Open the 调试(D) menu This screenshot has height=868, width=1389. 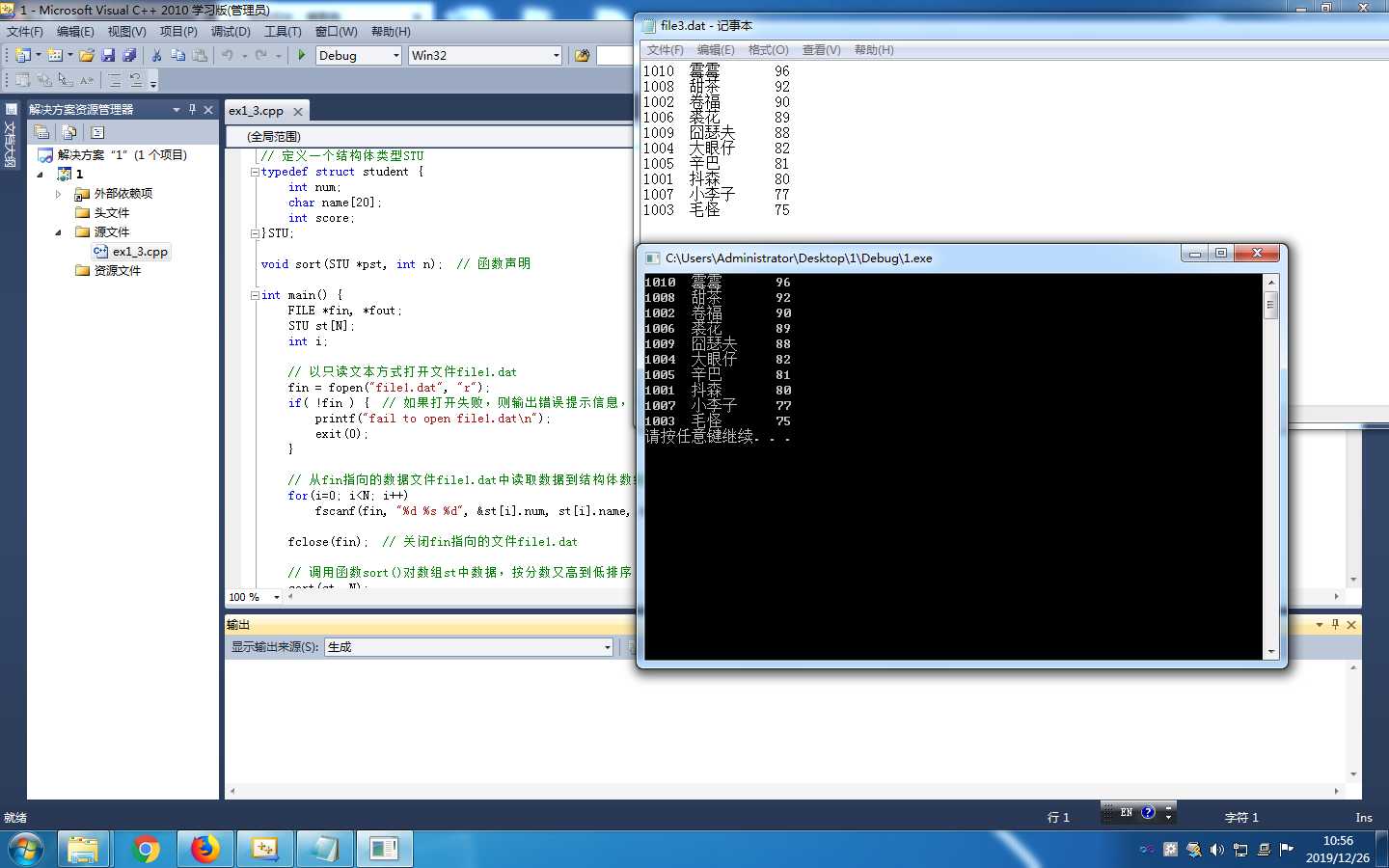click(x=231, y=32)
